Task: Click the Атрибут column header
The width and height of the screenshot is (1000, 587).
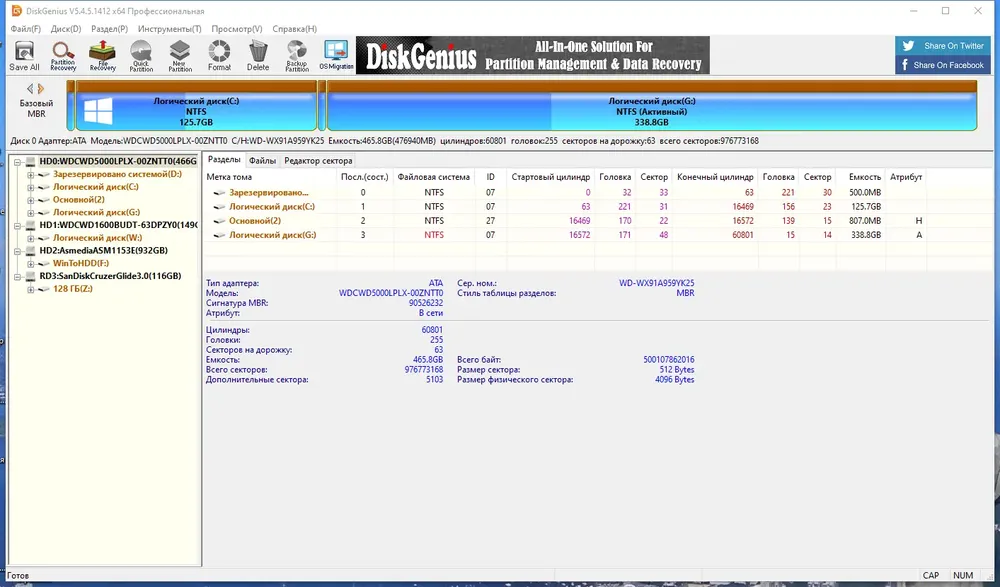Action: pos(906,177)
